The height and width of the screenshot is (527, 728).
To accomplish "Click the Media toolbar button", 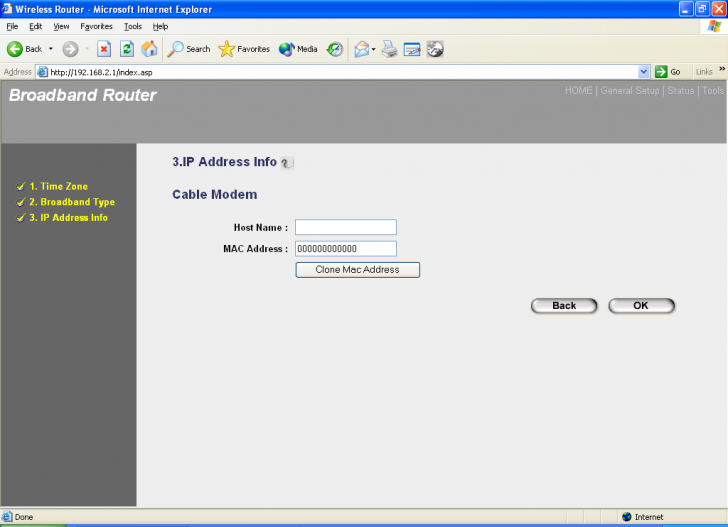I will 298,48.
